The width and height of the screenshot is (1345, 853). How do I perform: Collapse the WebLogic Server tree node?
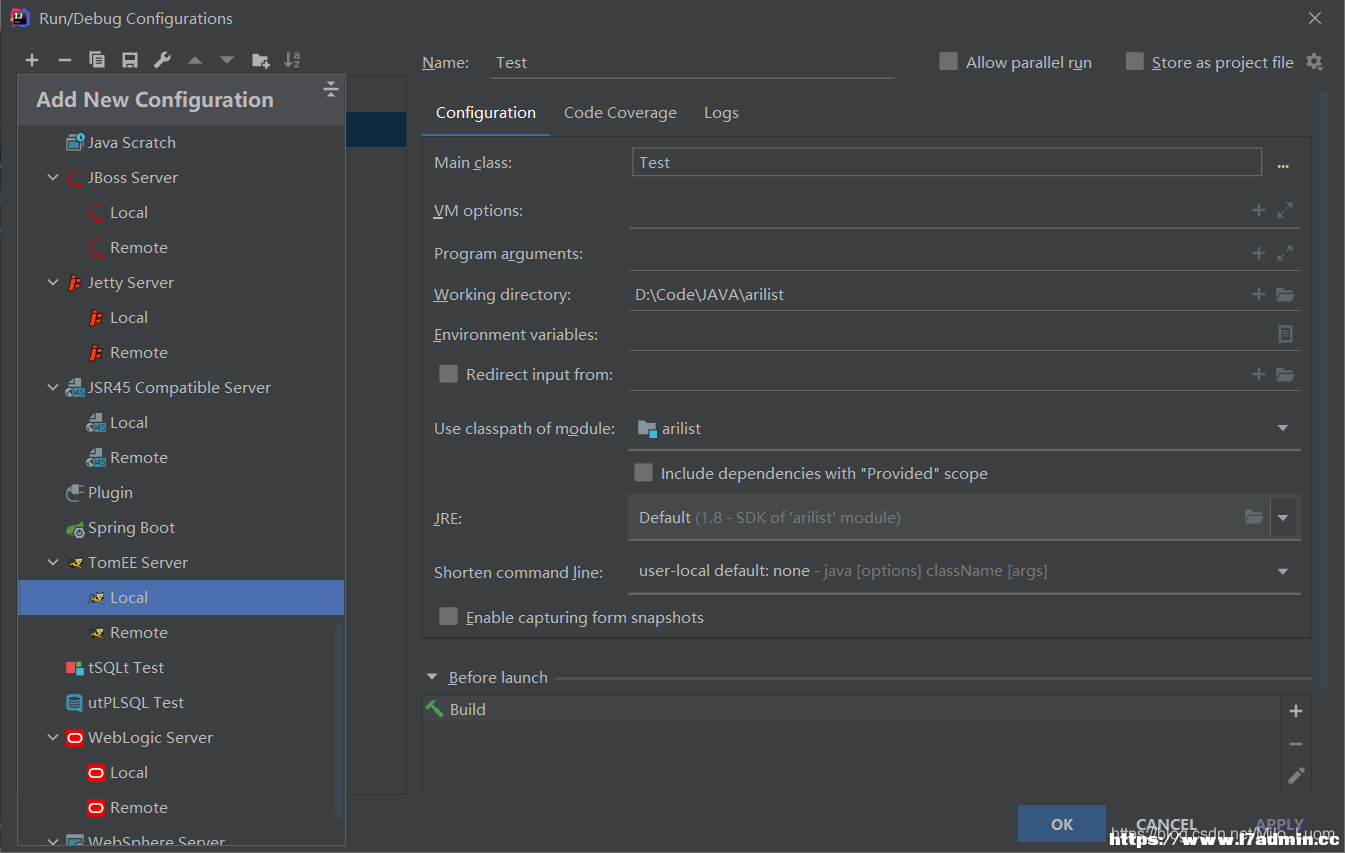(53, 737)
